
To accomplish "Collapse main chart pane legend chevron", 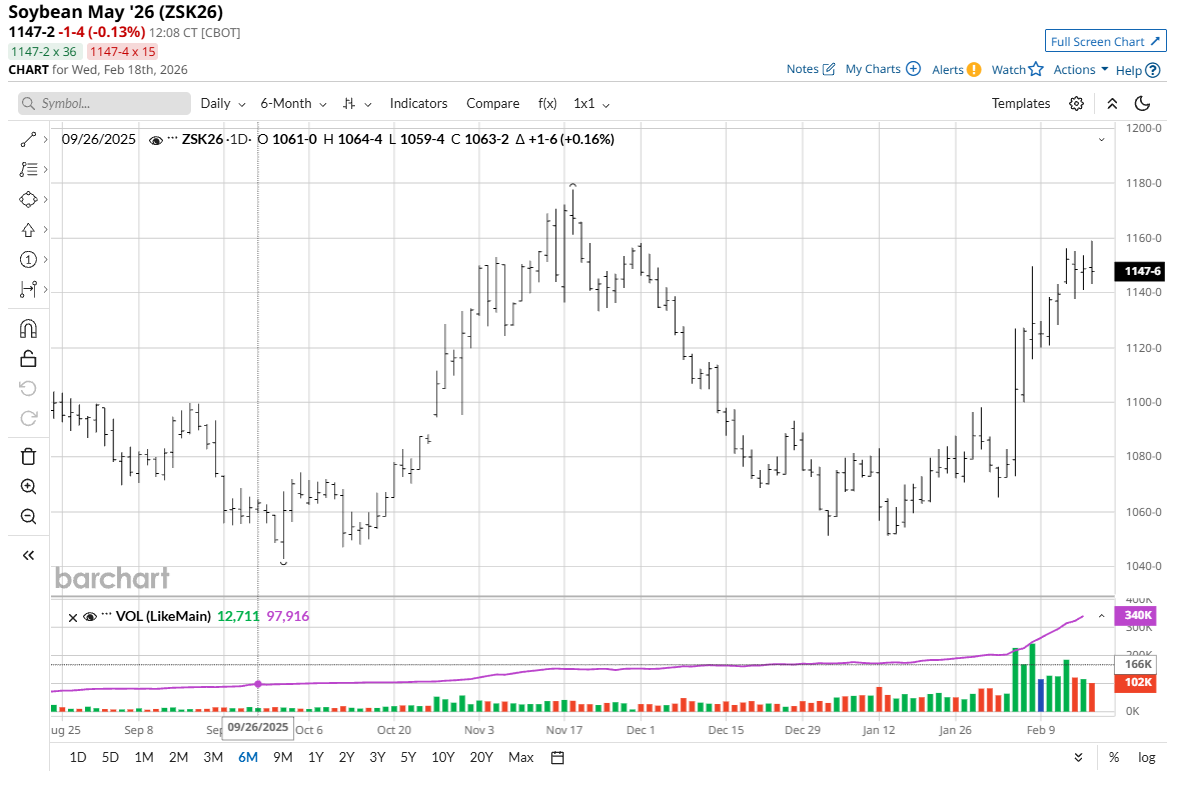I will click(x=1101, y=140).
